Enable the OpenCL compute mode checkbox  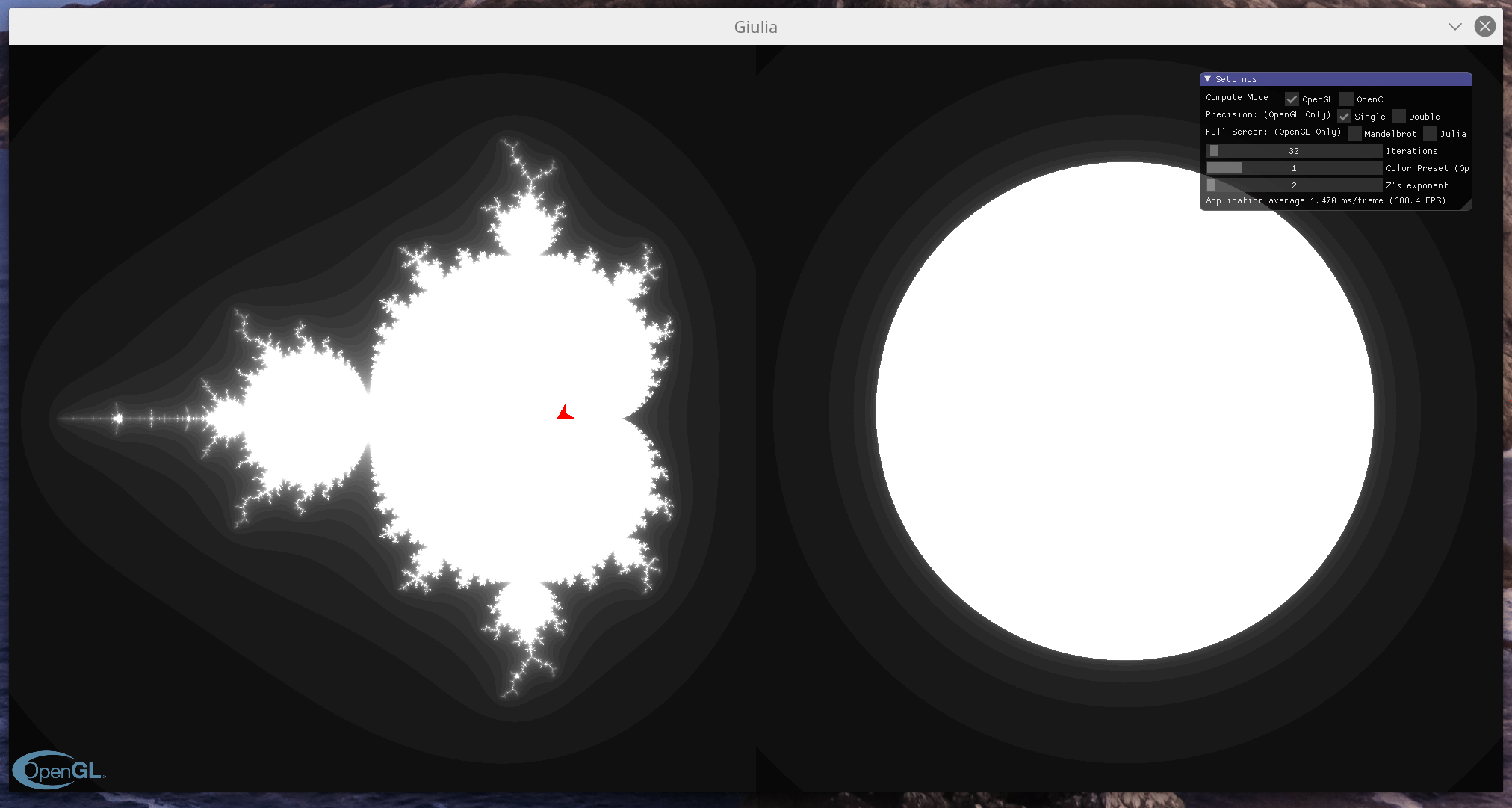coord(1346,99)
